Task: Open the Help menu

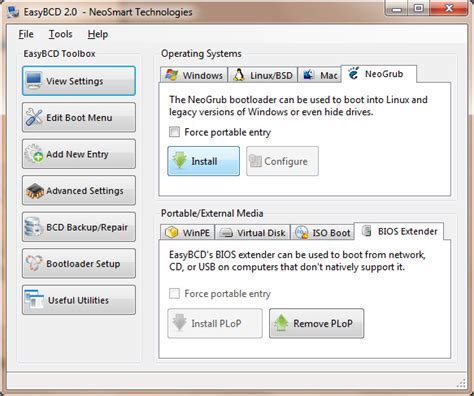Action: pos(98,34)
